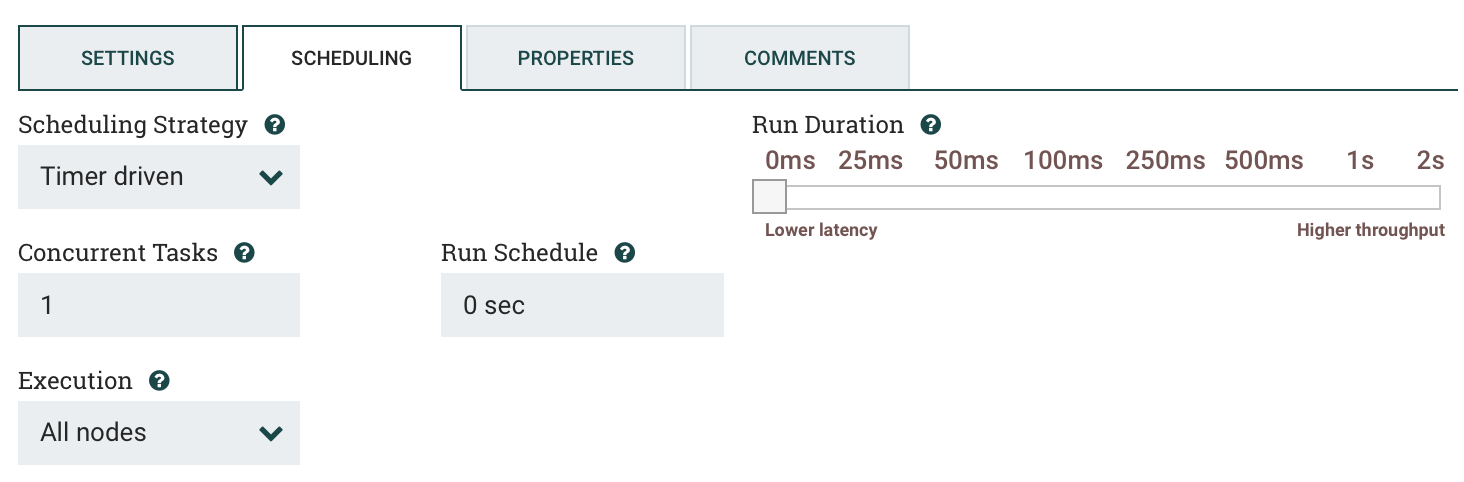The image size is (1464, 482).
Task: Click the Execution help icon
Action: (x=159, y=381)
